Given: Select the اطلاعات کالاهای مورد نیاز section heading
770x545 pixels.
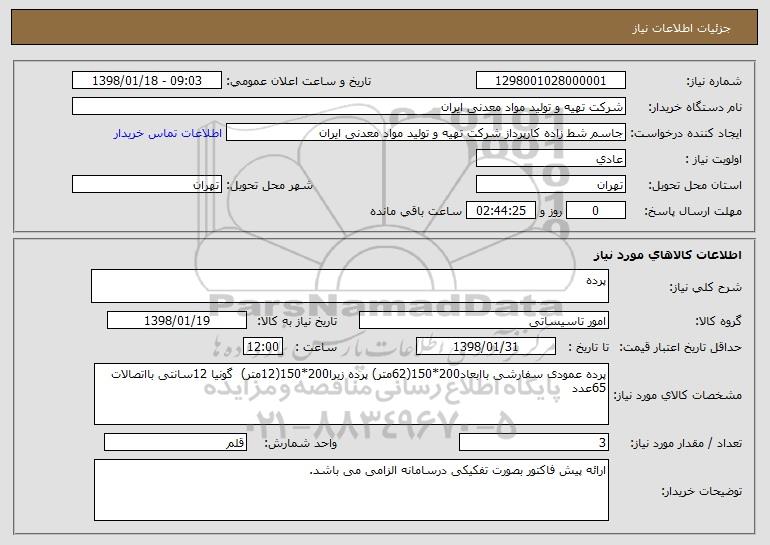Looking at the screenshot, I should (667, 255).
